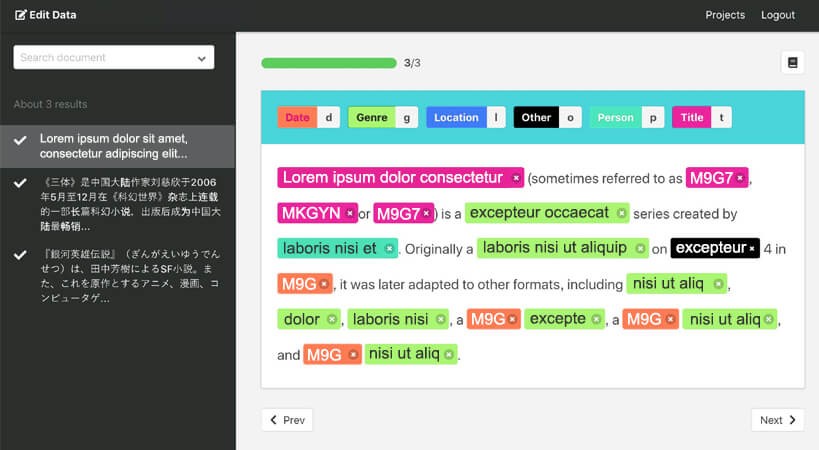The height and width of the screenshot is (450, 819).
Task: Delete the 'laboris nisi et' person annotation
Action: (389, 249)
